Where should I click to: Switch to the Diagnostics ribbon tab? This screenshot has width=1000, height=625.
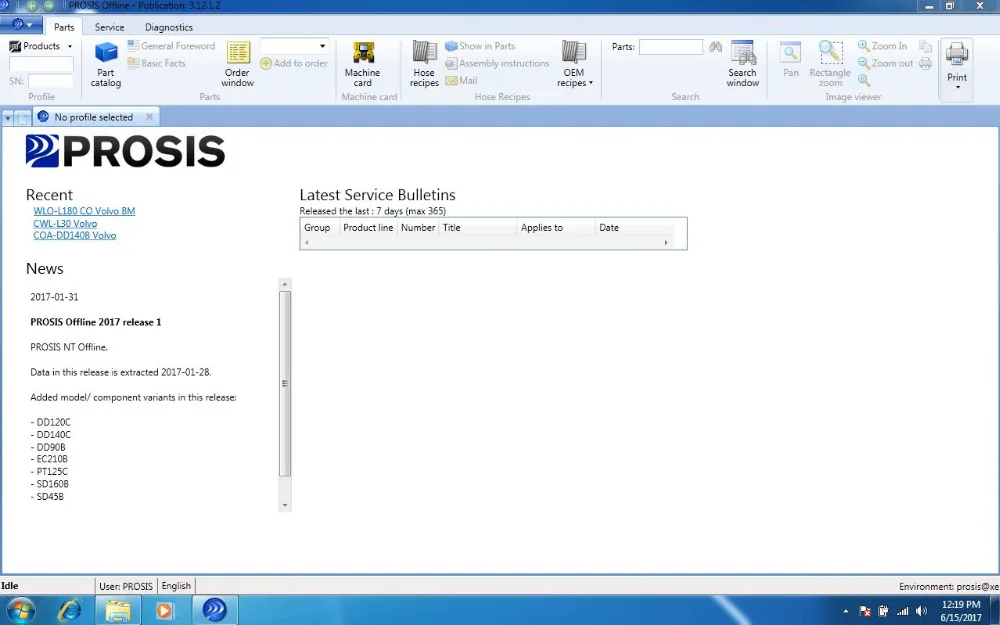coord(168,27)
